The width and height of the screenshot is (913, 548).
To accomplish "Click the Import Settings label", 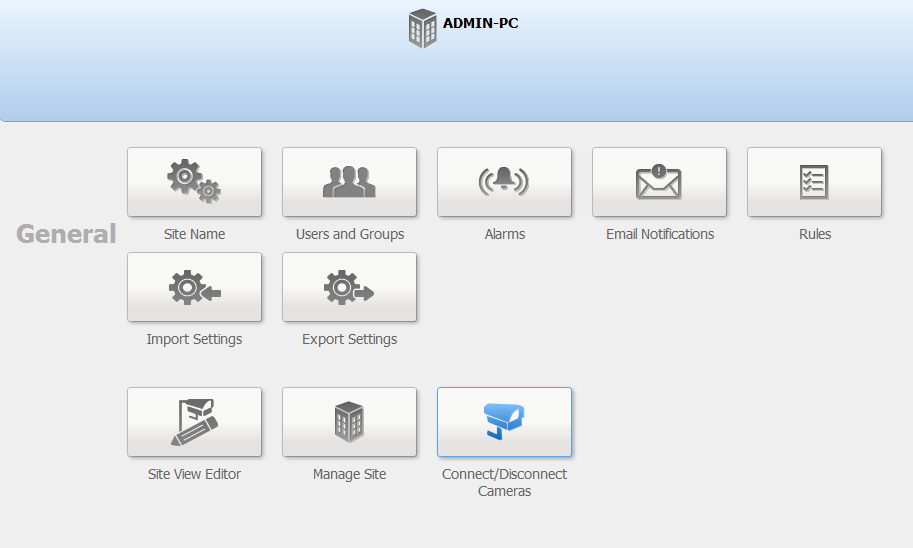I will tap(194, 339).
